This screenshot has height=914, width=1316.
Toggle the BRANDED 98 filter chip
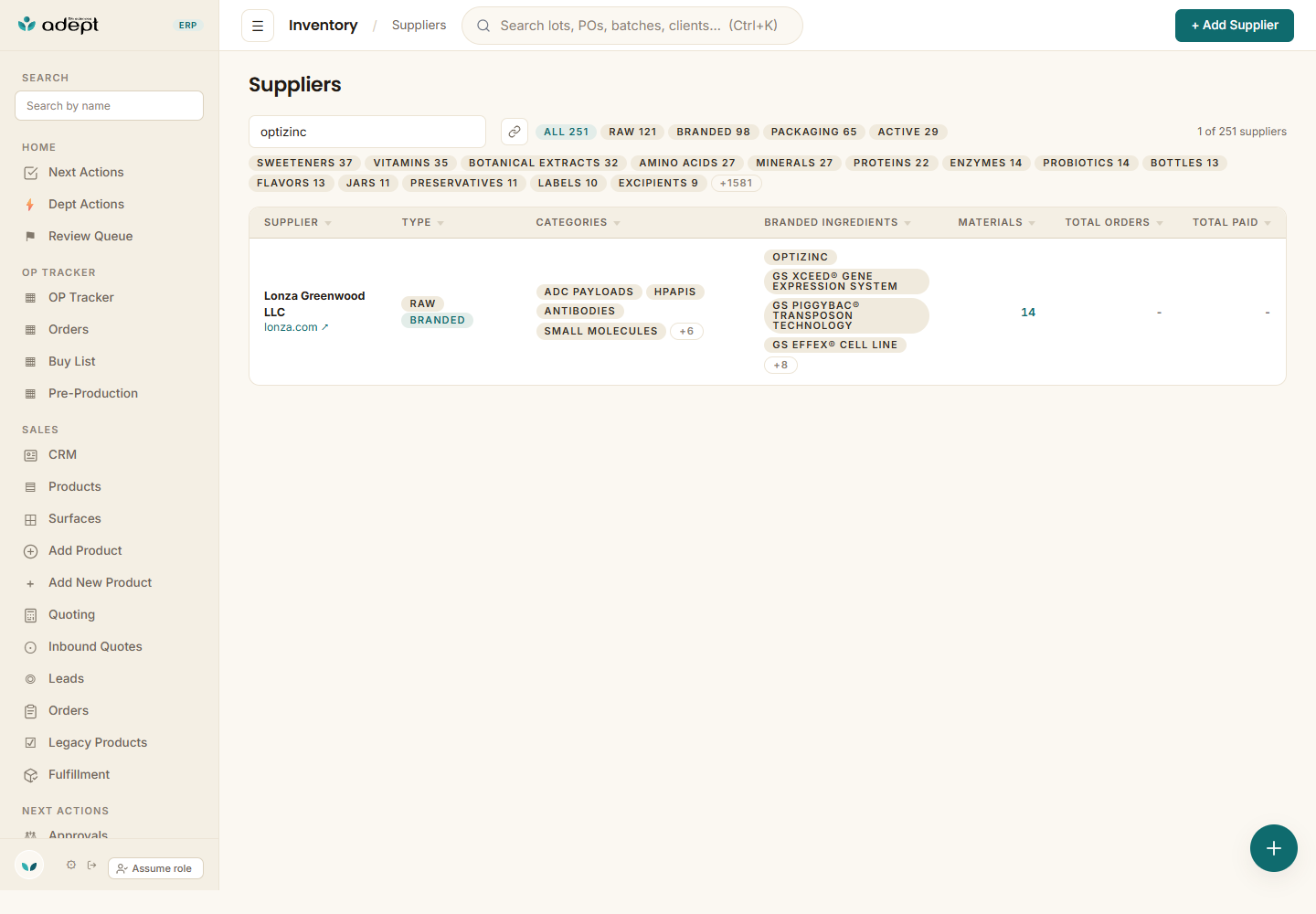(713, 132)
